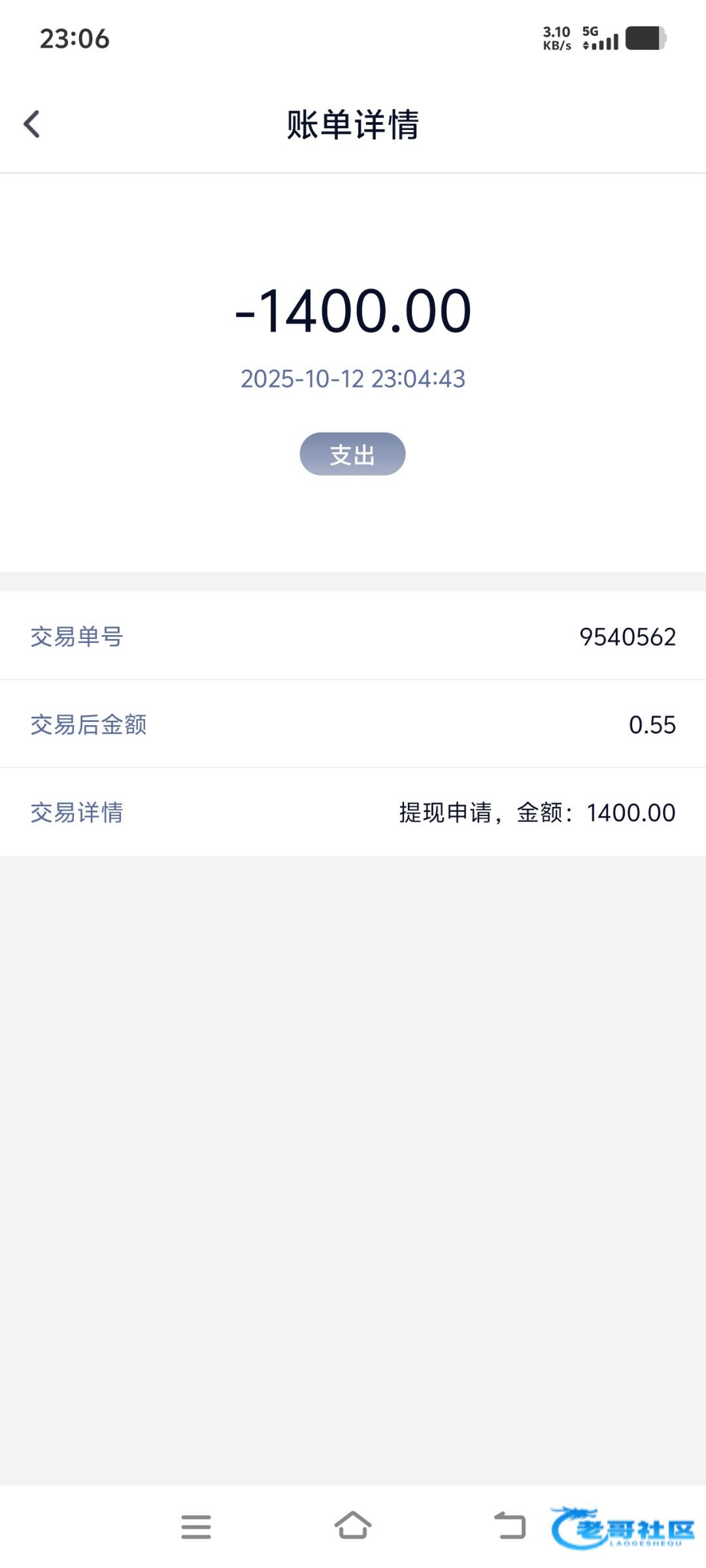Viewport: 706px width, 1568px height.
Task: Select the post-transaction balance 0.55
Action: [x=652, y=725]
